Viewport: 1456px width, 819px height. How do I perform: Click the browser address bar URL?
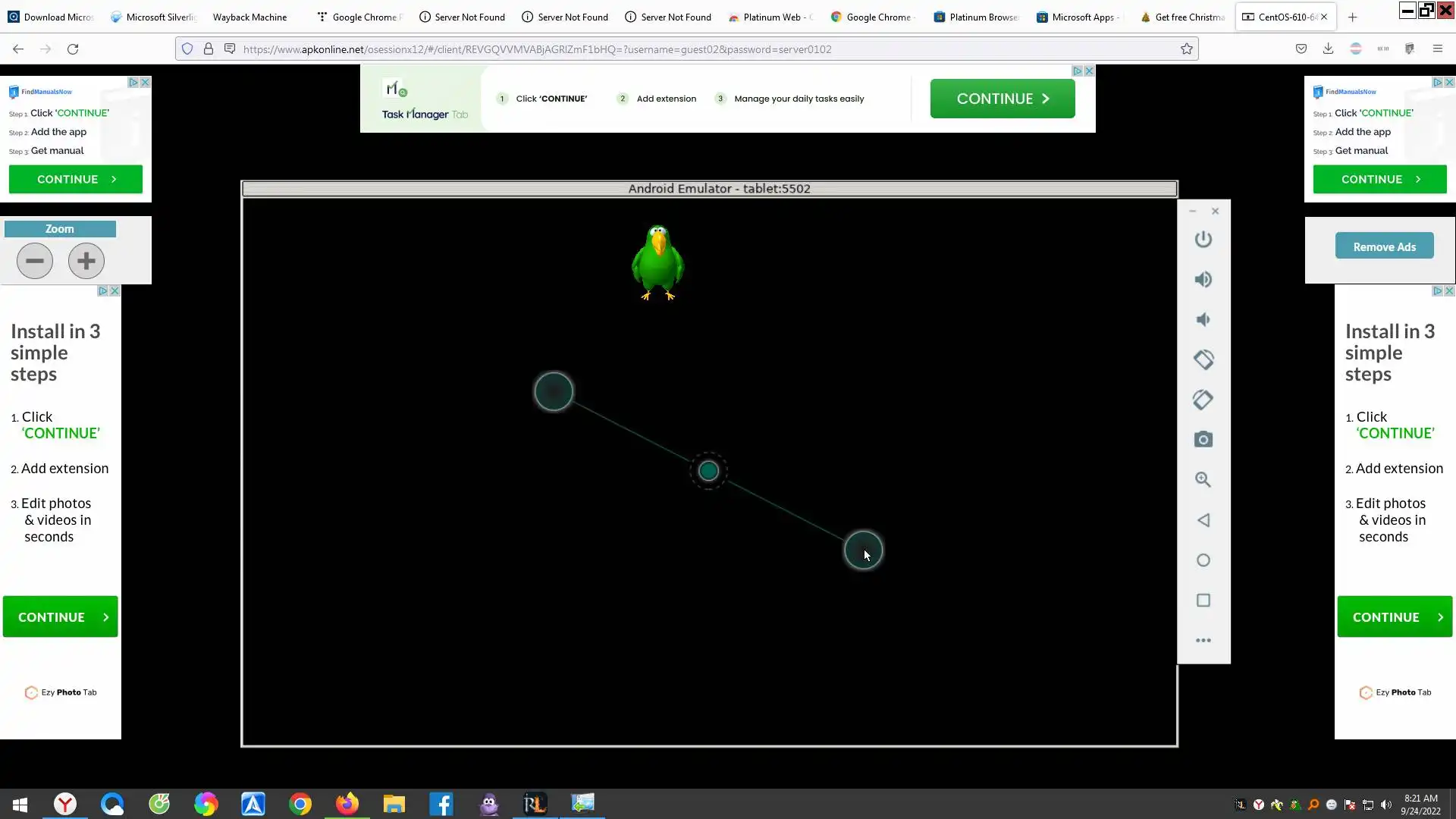(537, 49)
